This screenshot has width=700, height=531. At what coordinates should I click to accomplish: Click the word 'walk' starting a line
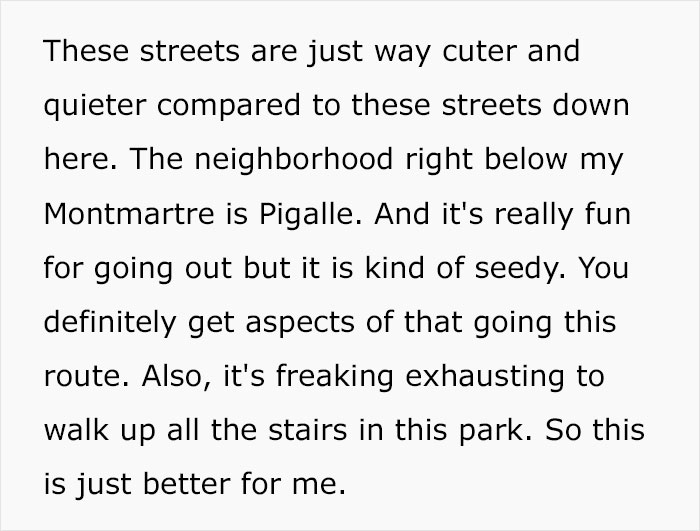pos(76,431)
